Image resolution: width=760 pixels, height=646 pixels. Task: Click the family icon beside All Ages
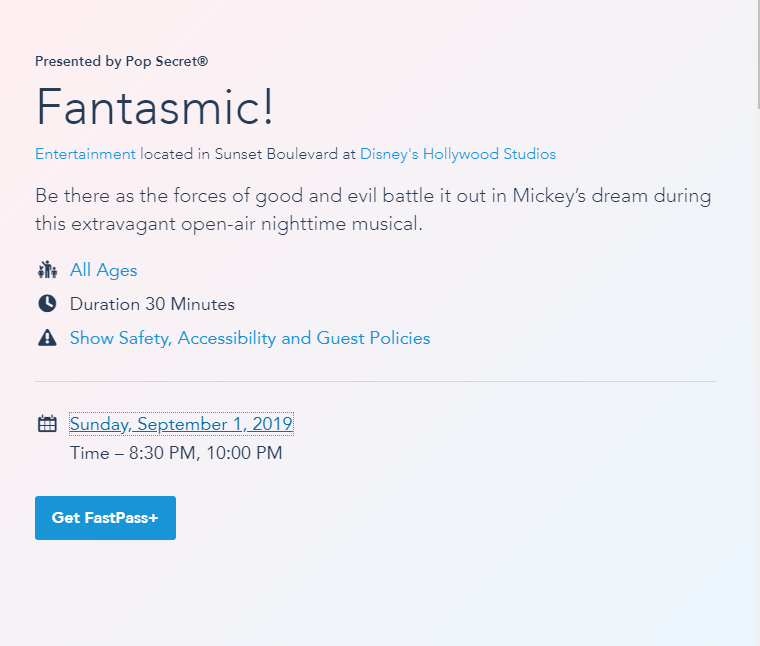tap(47, 270)
